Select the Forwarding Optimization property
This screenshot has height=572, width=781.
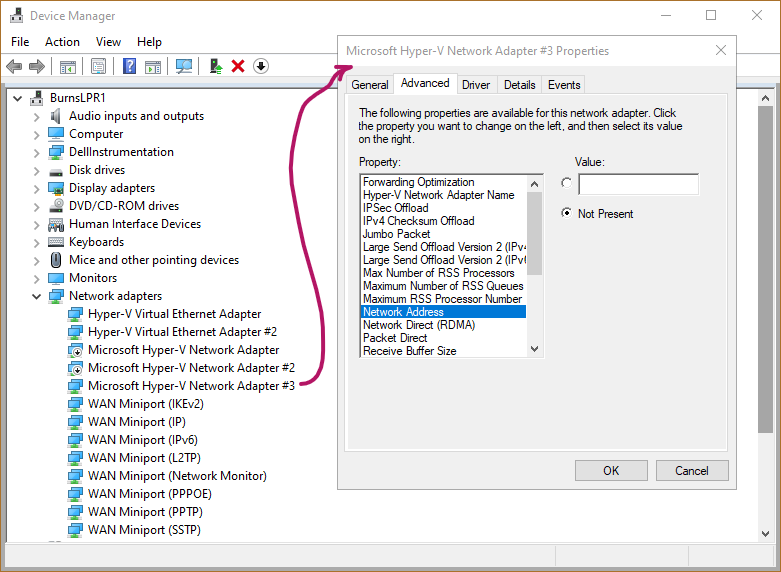click(x=418, y=182)
